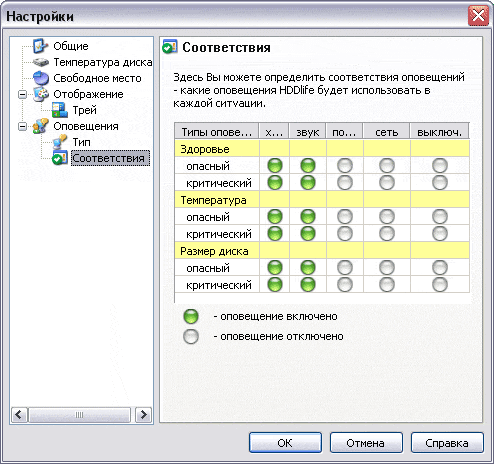Select the Температура диска drive icon
The image size is (494, 464).
click(41, 62)
